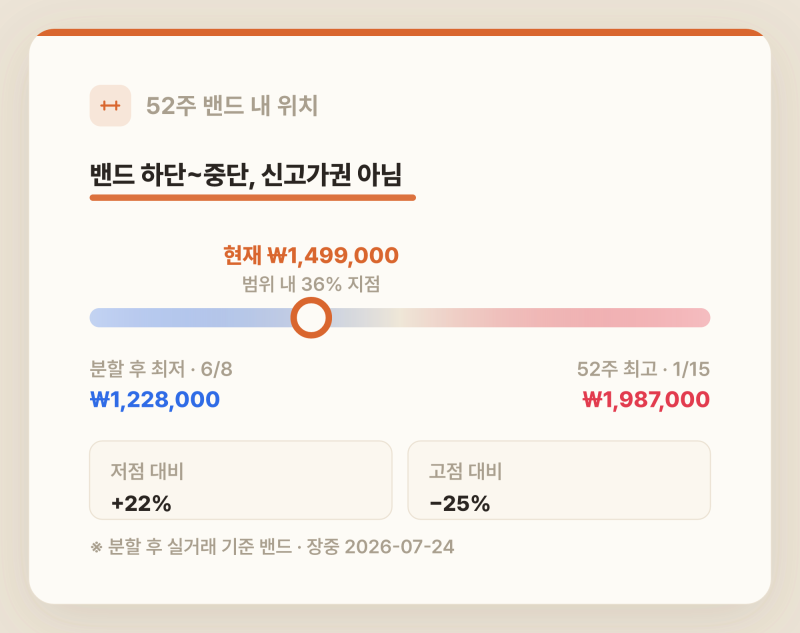Click the orange range icon beside the title
Viewport: 800px width, 633px height.
click(x=110, y=106)
